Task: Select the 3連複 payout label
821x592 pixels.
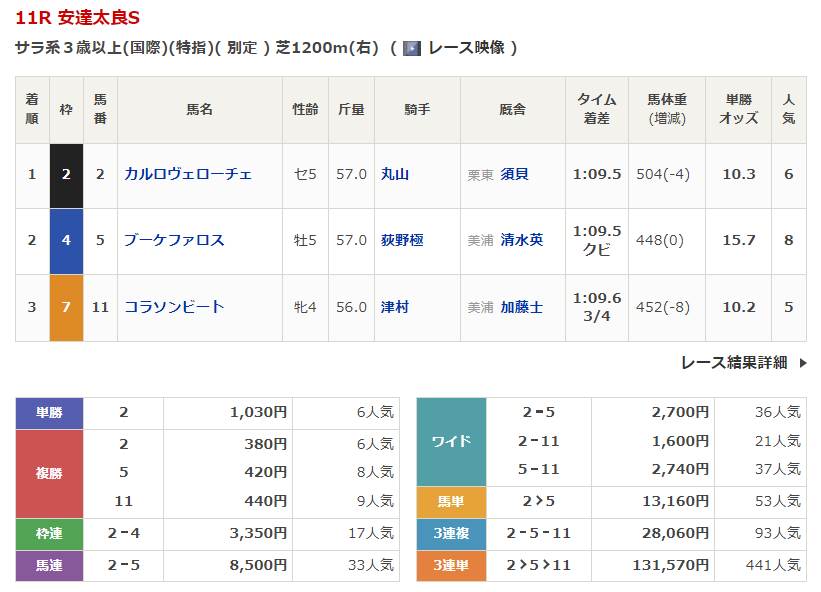Action: 451,534
